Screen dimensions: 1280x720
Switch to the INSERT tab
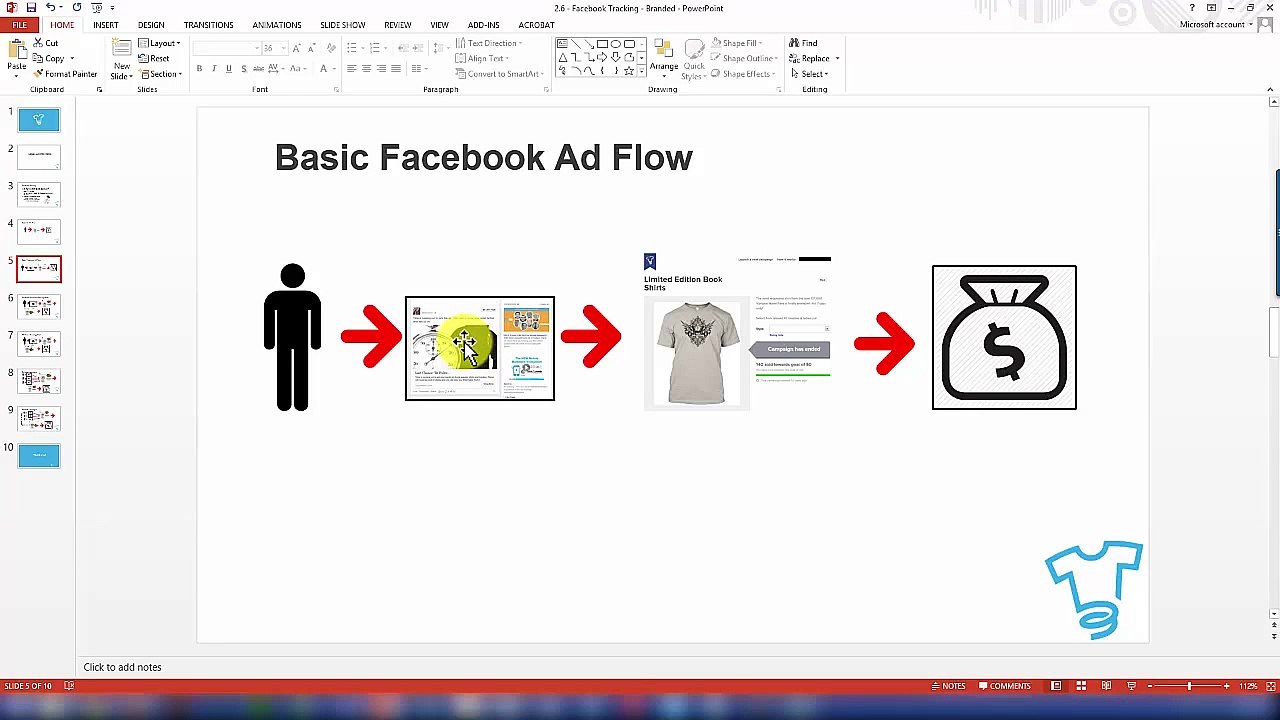tap(105, 25)
